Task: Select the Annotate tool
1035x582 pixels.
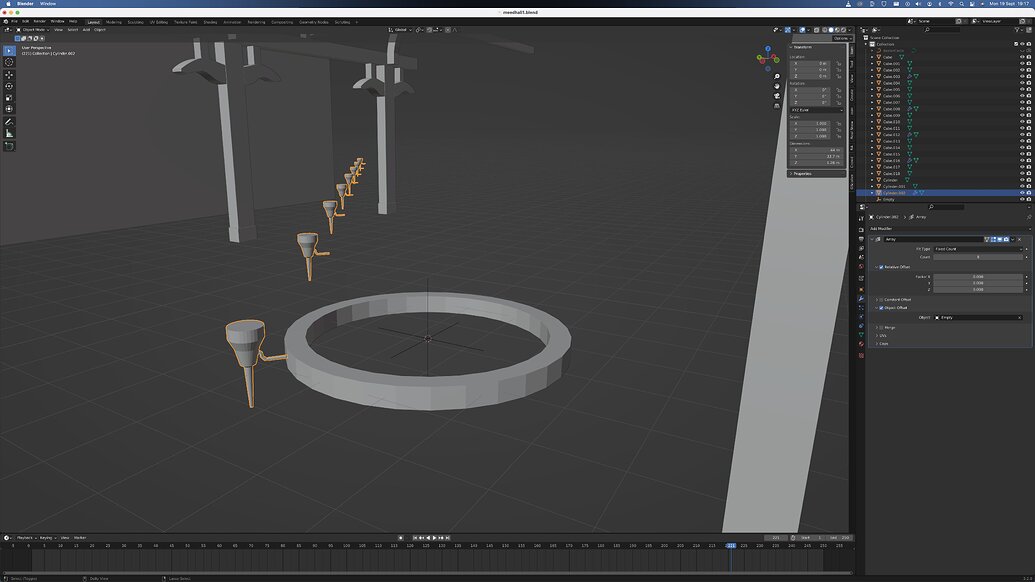Action: pos(9,122)
